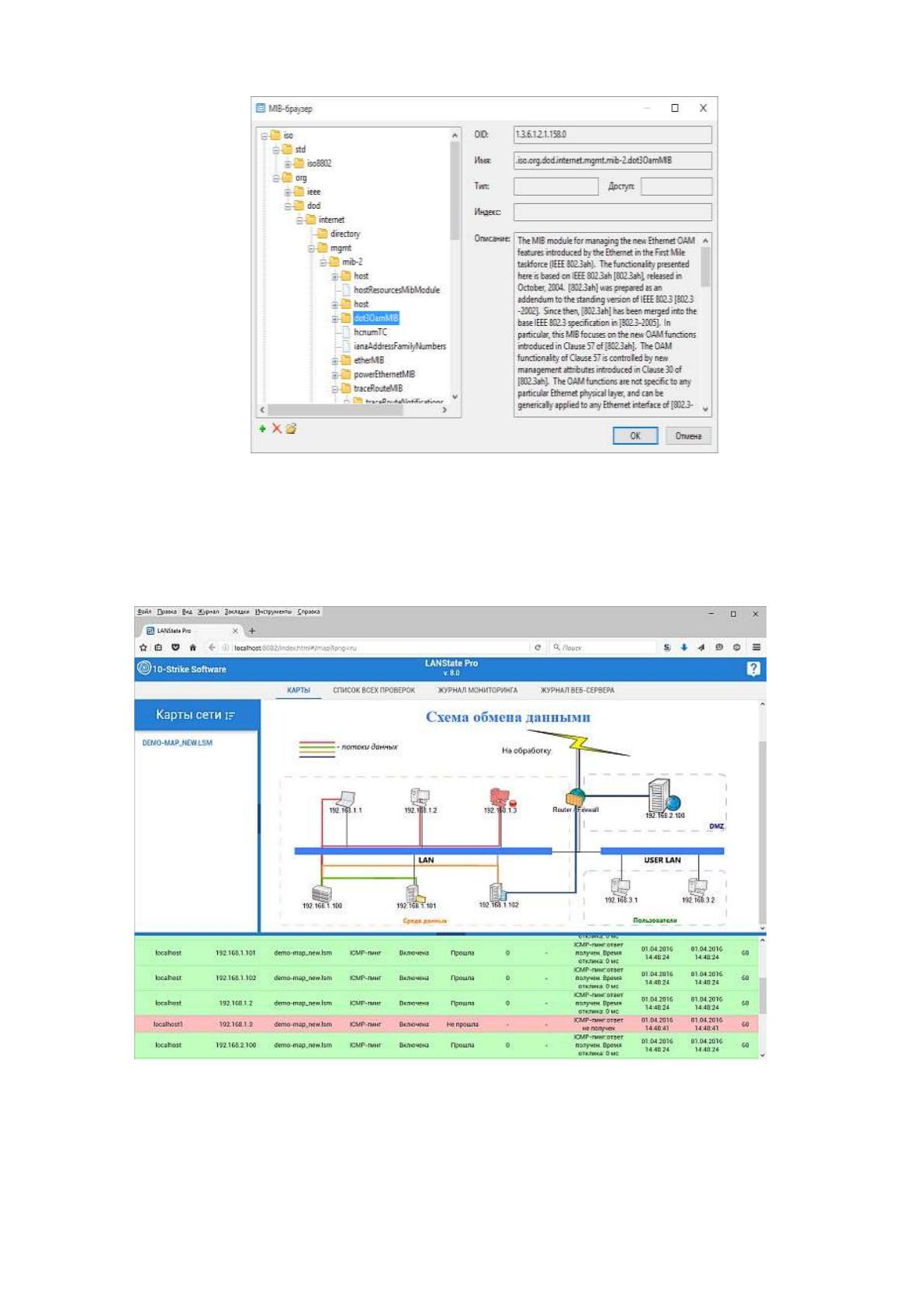Click the 10-Strike Software logo
924x1307 pixels.
(x=182, y=668)
